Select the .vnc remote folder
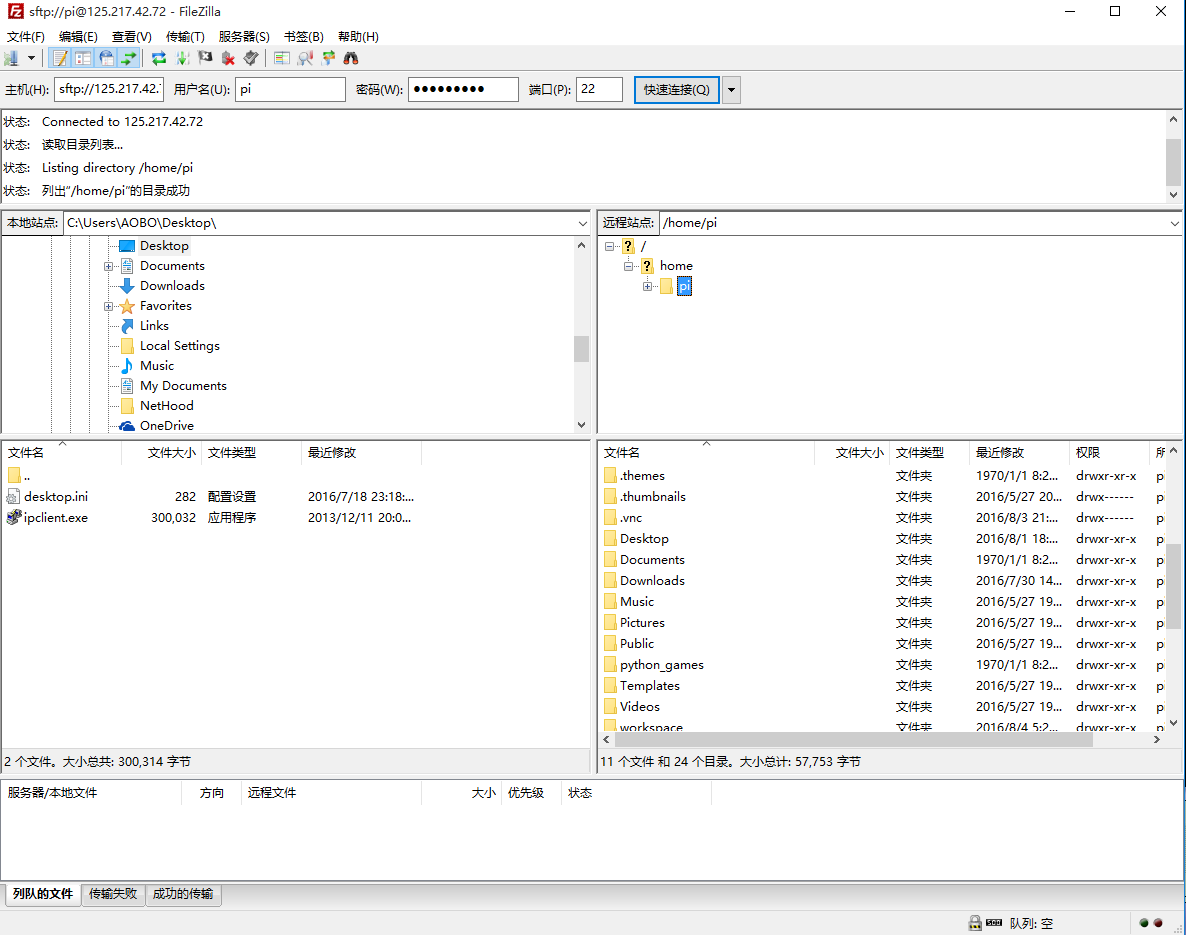1186x935 pixels. (631, 518)
